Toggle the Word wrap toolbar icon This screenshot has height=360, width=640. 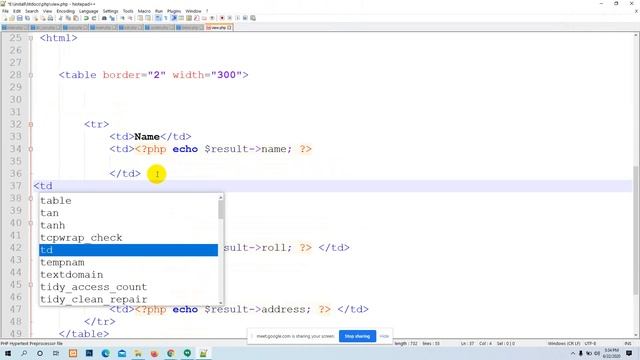coord(158,18)
